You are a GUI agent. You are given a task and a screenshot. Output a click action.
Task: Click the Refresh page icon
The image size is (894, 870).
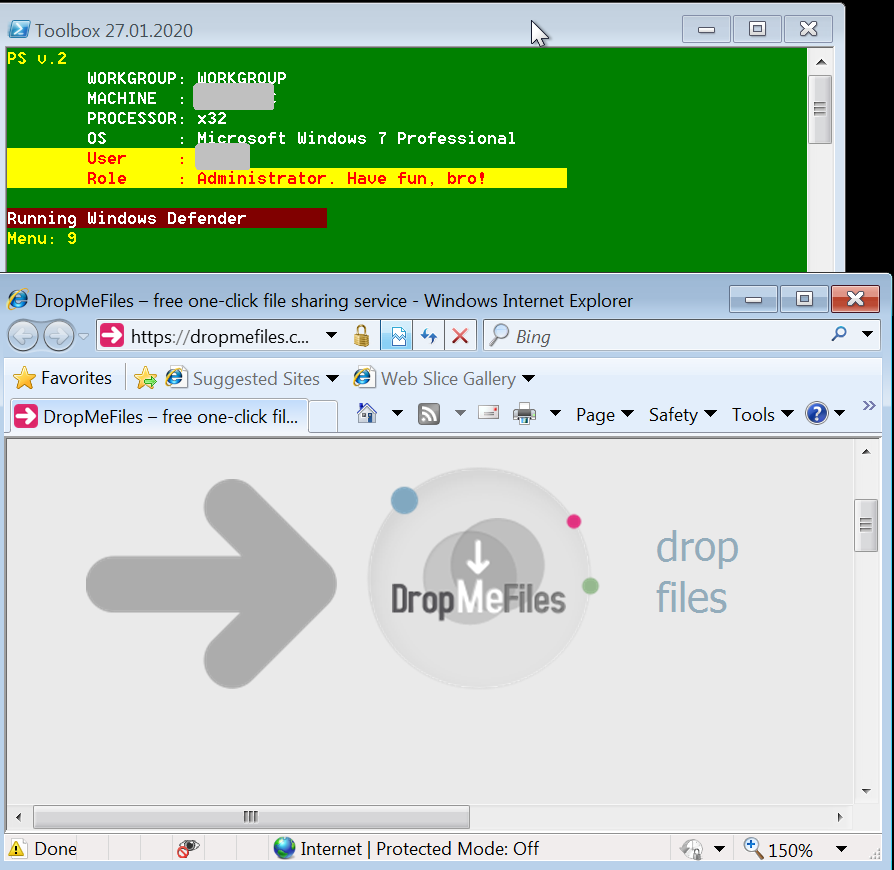click(429, 336)
